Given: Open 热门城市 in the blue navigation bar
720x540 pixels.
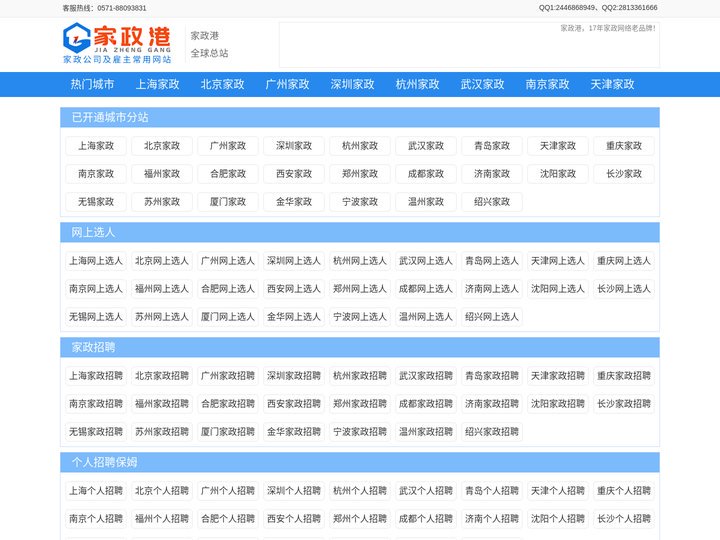Looking at the screenshot, I should coord(92,84).
